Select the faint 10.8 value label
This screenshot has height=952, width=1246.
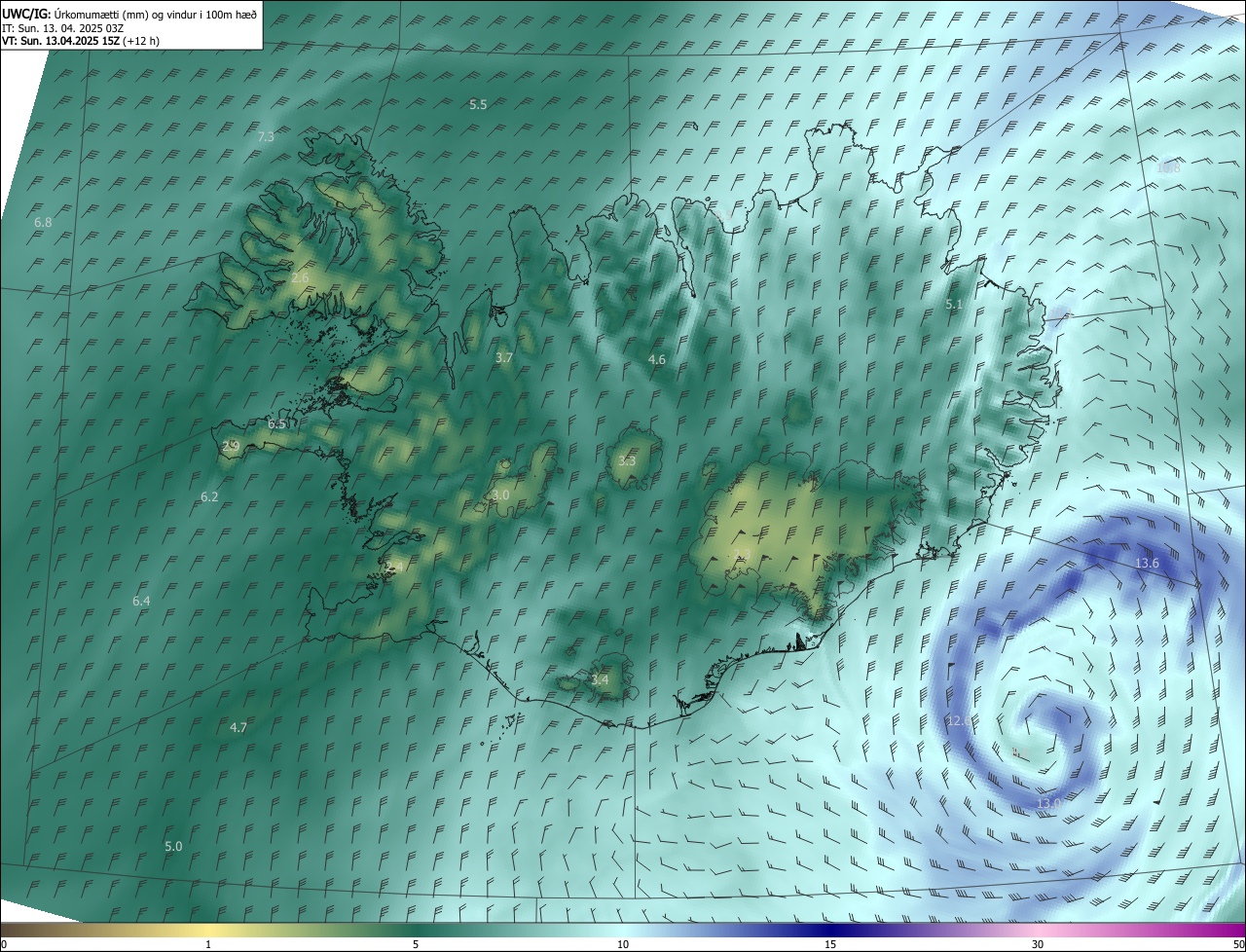(1168, 167)
